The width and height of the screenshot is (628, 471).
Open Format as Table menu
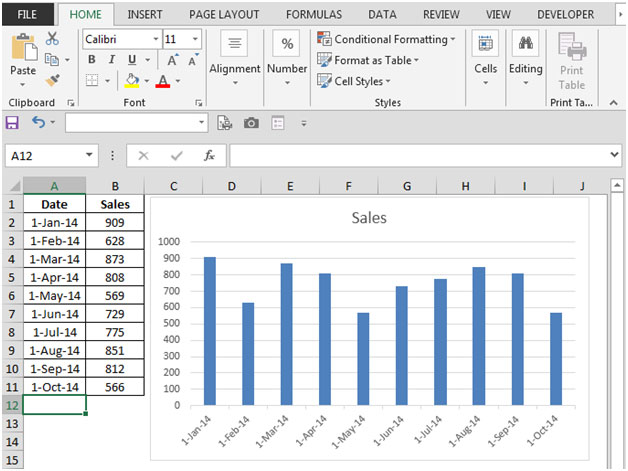[x=368, y=60]
